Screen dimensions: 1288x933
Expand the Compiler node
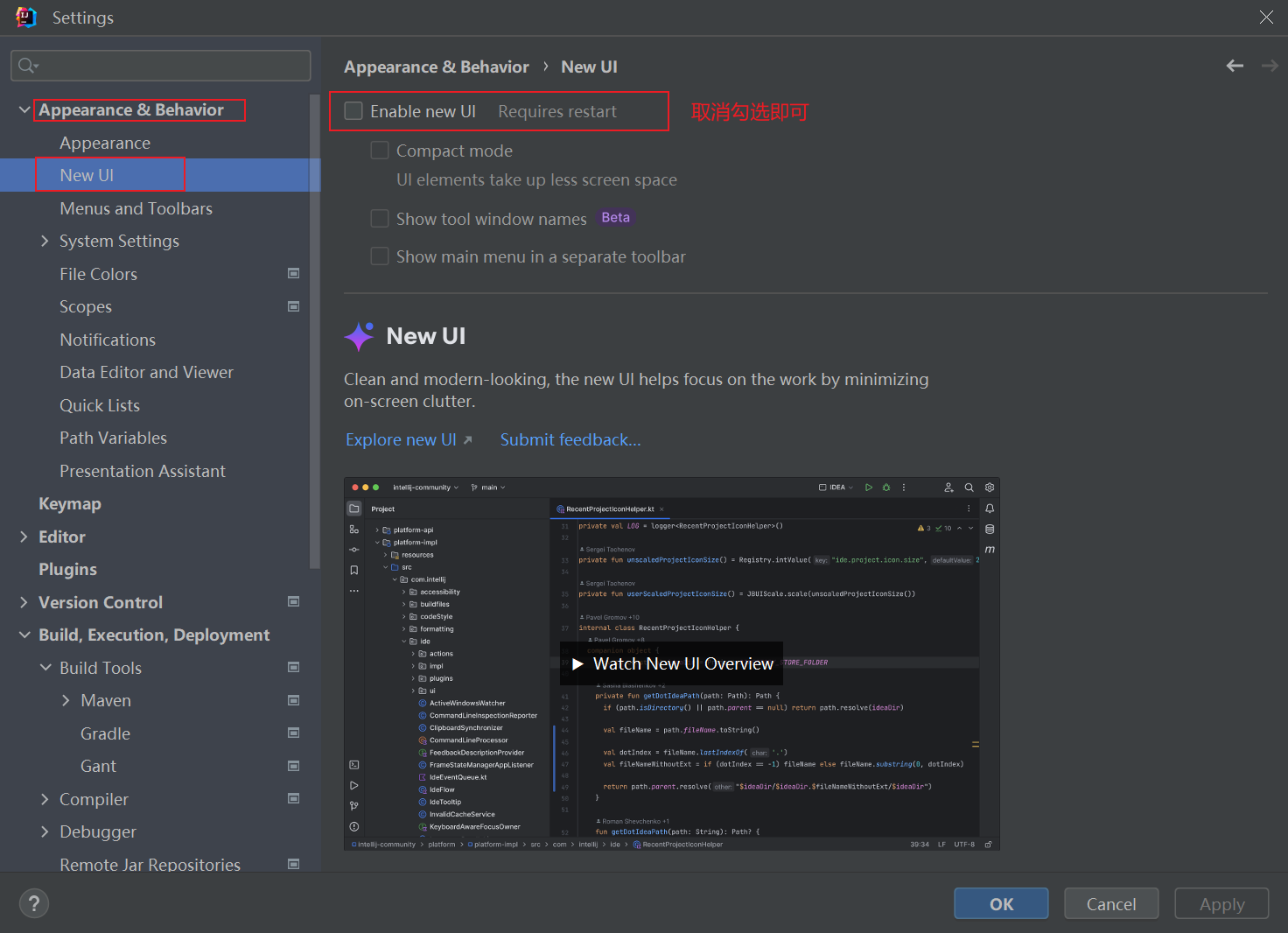tap(45, 799)
